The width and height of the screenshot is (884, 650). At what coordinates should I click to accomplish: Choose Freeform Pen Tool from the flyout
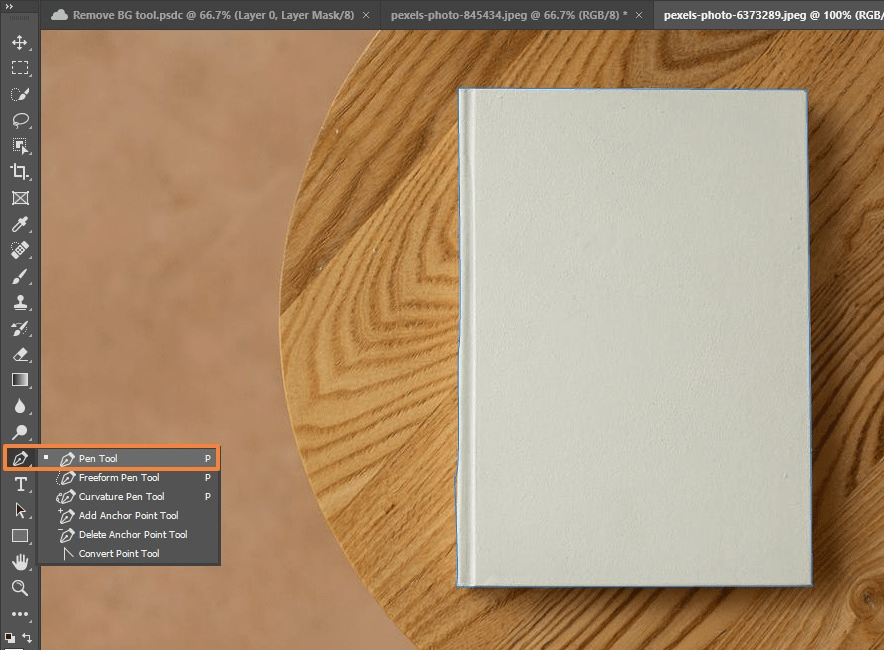119,478
